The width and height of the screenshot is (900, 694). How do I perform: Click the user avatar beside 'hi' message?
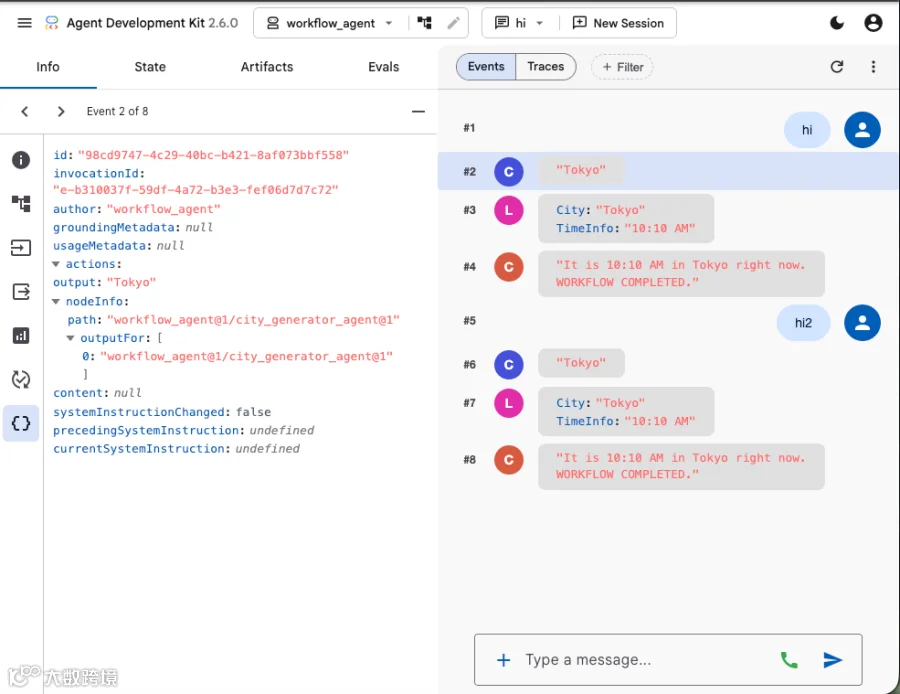(x=862, y=130)
